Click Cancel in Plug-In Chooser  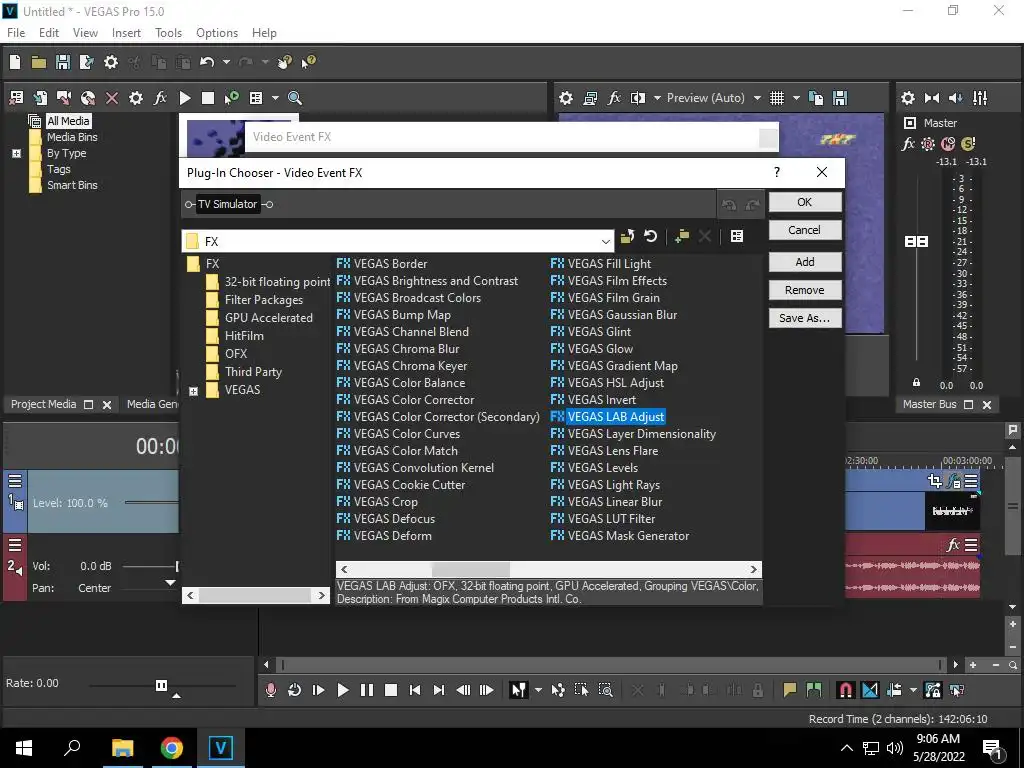(x=805, y=230)
